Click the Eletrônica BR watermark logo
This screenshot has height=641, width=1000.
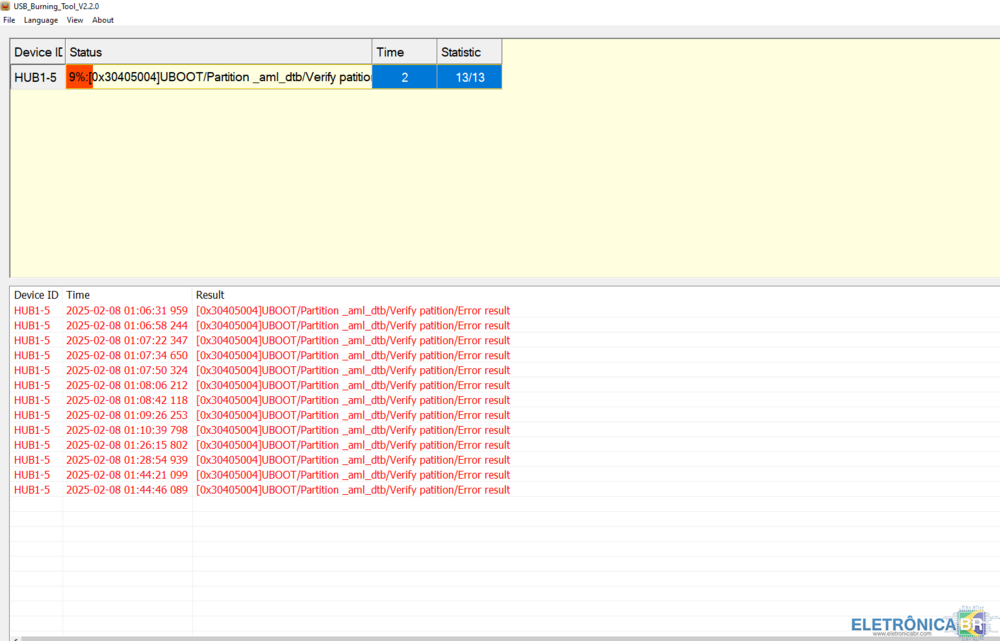(917, 623)
